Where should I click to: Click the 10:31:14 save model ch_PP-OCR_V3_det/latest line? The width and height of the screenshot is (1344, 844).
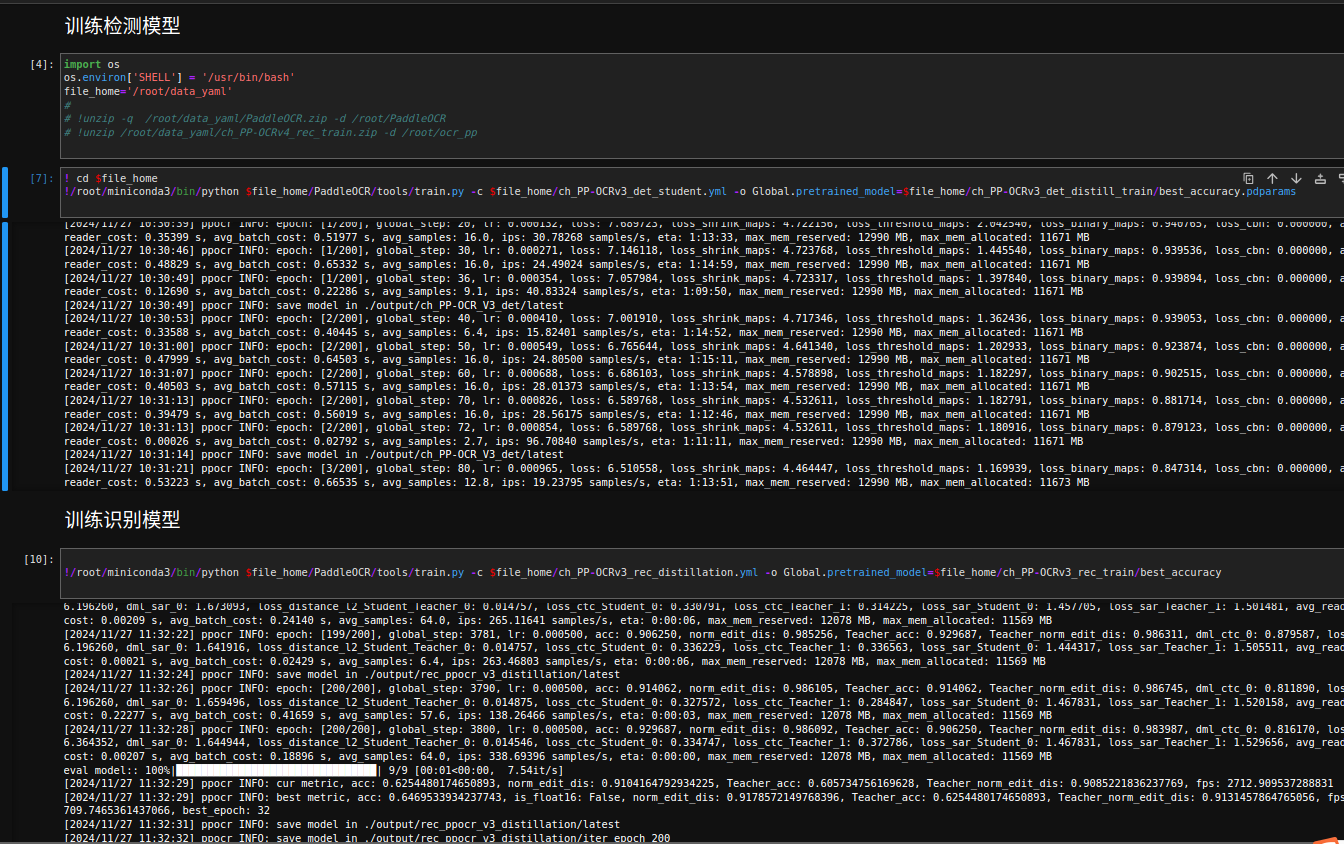(x=313, y=454)
